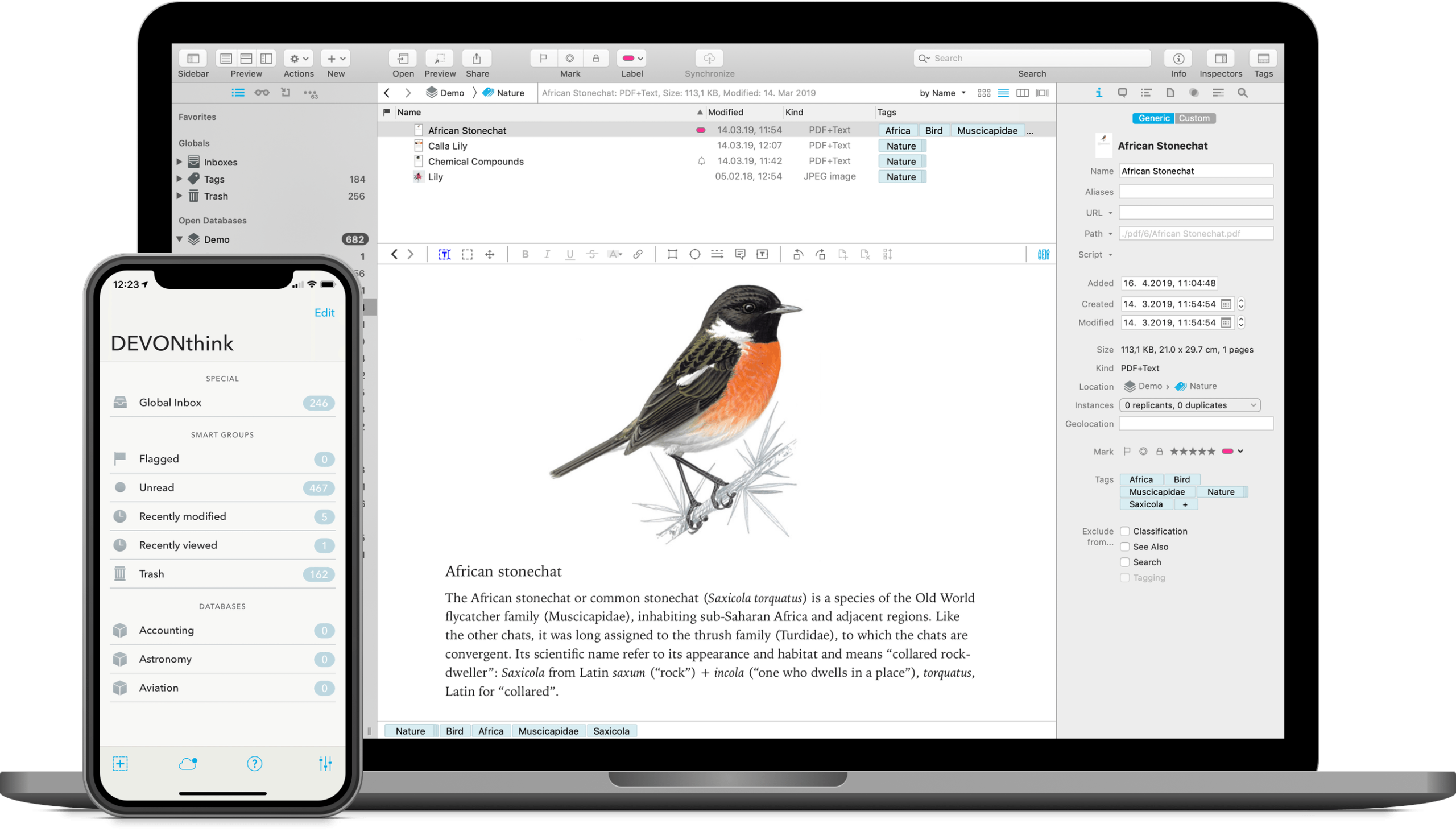The width and height of the screenshot is (1456, 832).
Task: Set star rating in inspector Mark row
Action: [x=1193, y=452]
